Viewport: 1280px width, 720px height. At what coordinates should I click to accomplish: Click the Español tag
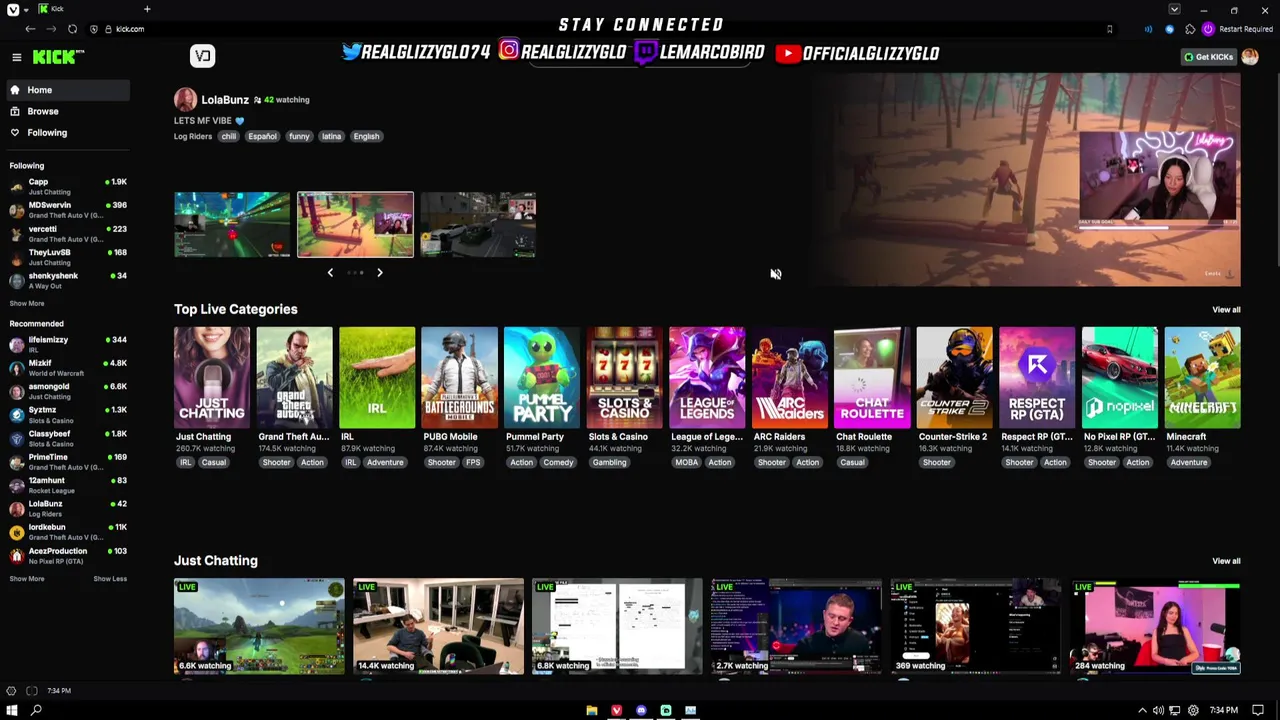262,136
